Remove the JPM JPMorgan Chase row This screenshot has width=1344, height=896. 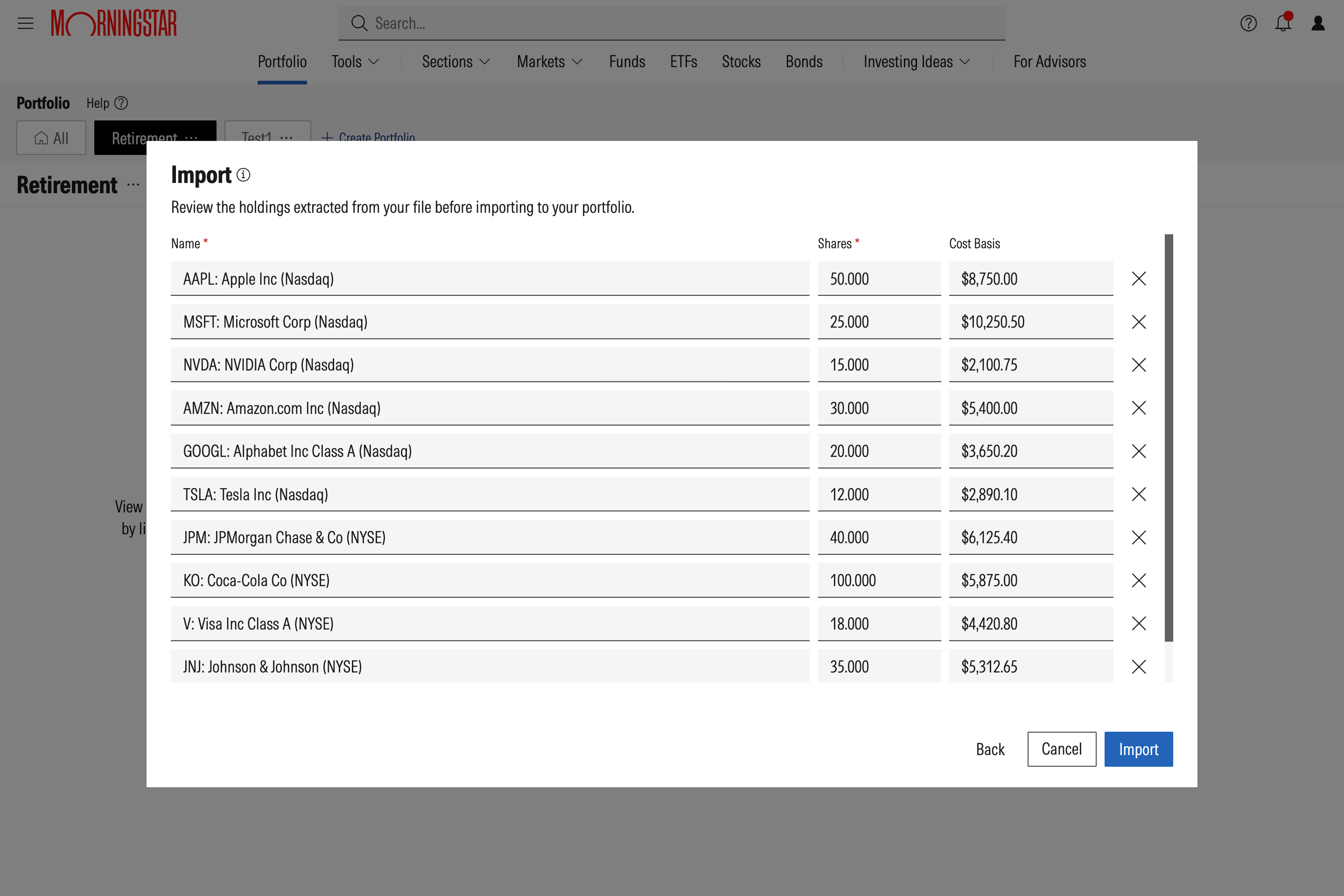point(1139,537)
